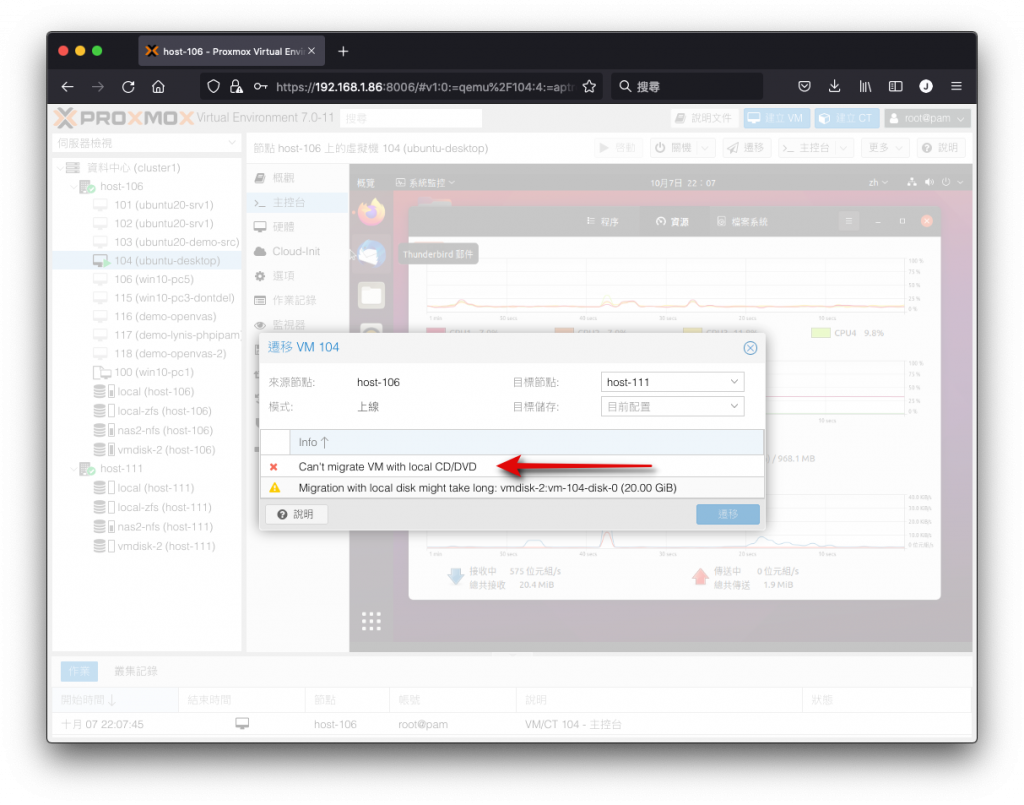Click the Create CT button
This screenshot has width=1024, height=805.
click(x=847, y=118)
